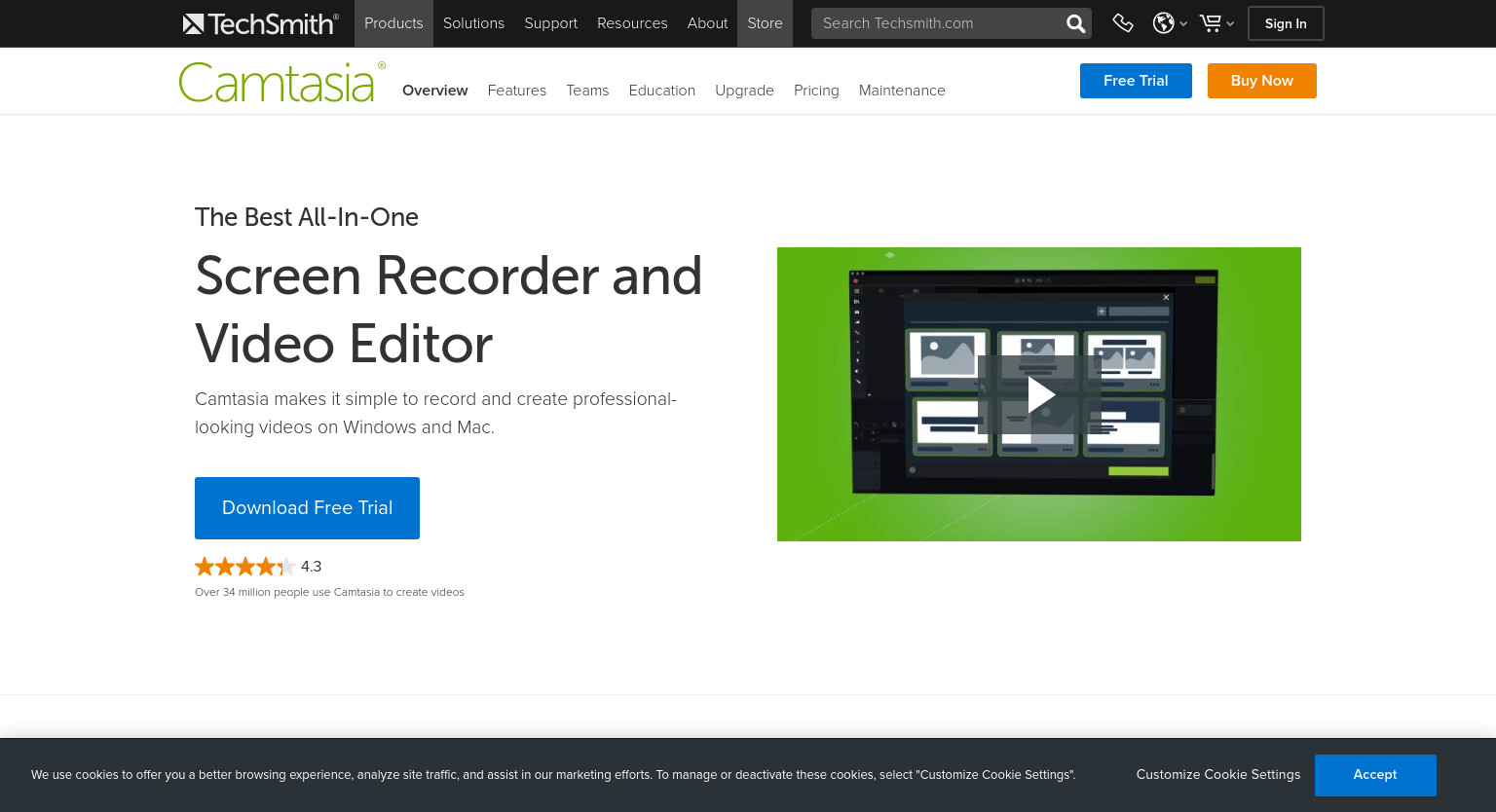1496x812 pixels.
Task: Click 'The Best All-In-One' text
Action: (307, 217)
